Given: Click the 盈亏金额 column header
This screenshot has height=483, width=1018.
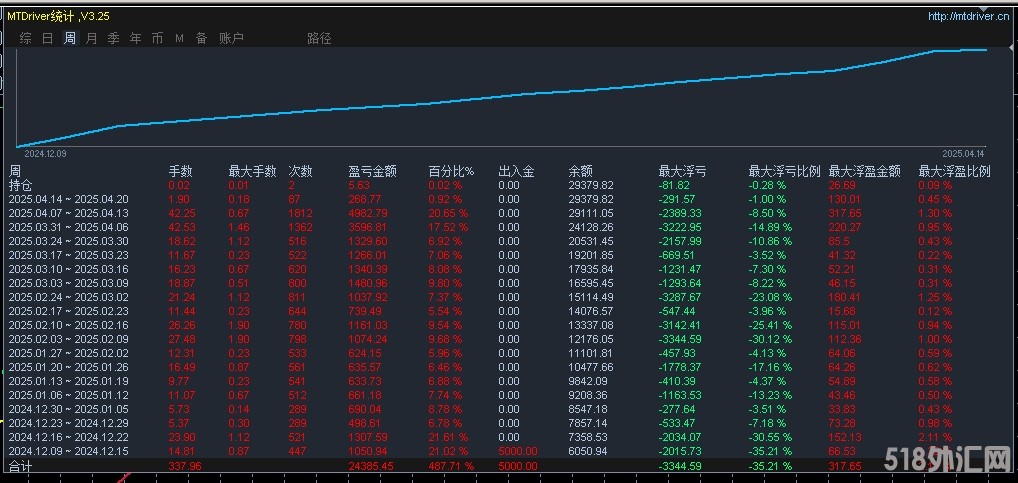Looking at the screenshot, I should [x=372, y=171].
